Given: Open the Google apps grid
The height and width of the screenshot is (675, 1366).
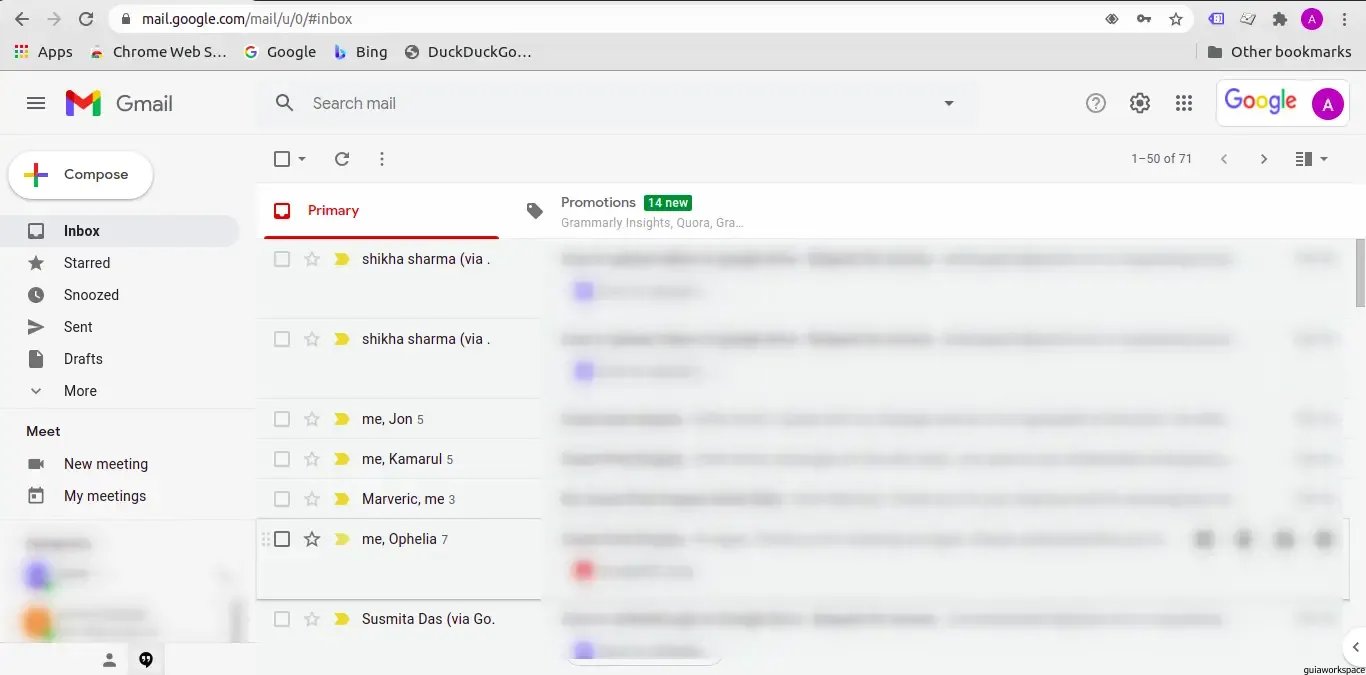Looking at the screenshot, I should coord(1184,103).
